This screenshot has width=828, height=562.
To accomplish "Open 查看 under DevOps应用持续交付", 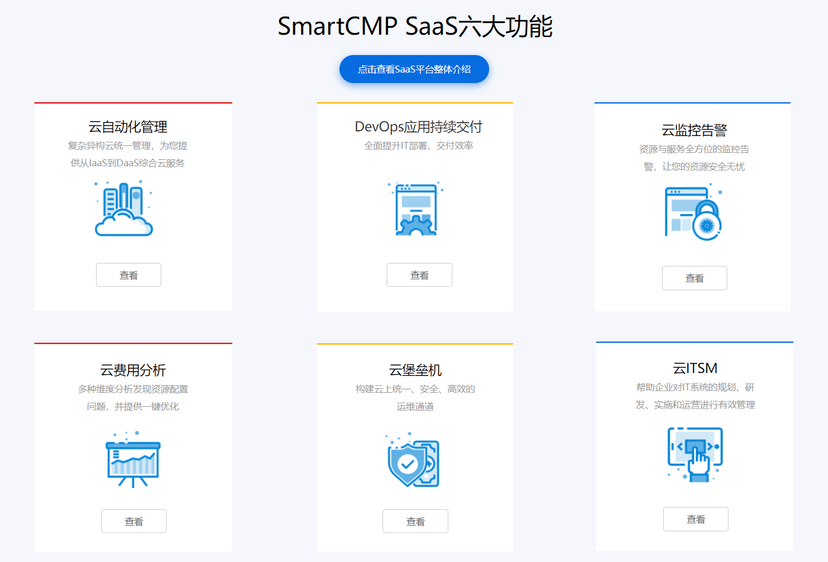I will point(419,275).
